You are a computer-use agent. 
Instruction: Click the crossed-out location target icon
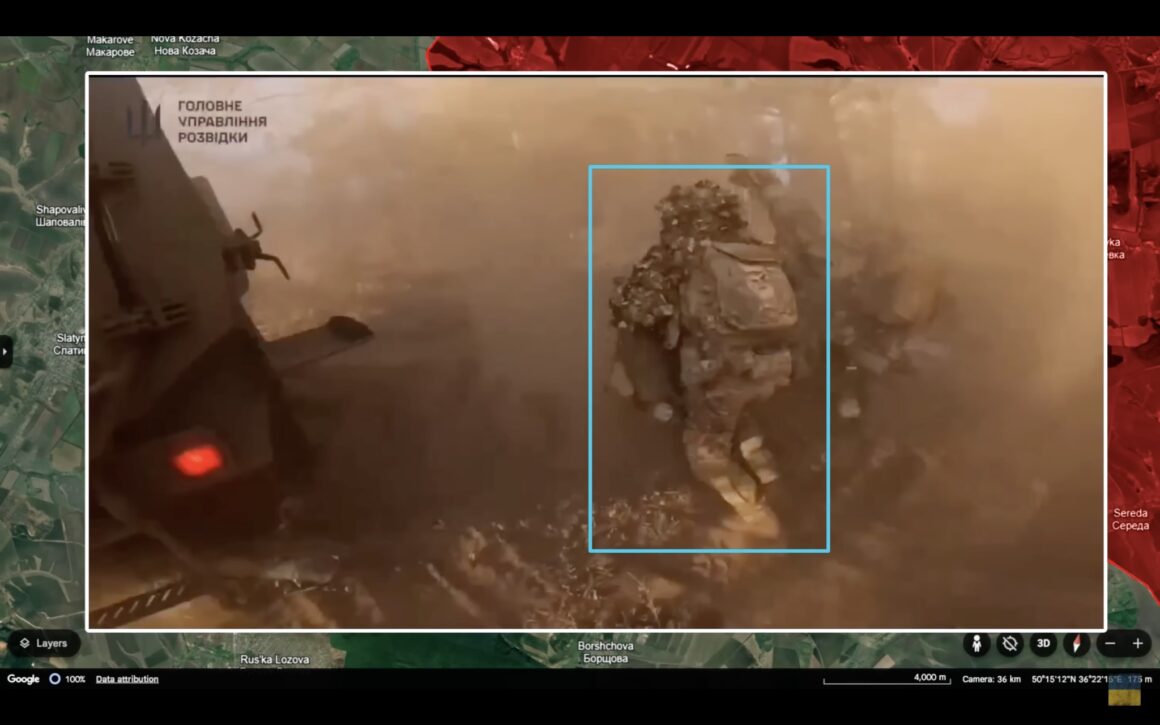click(1010, 644)
